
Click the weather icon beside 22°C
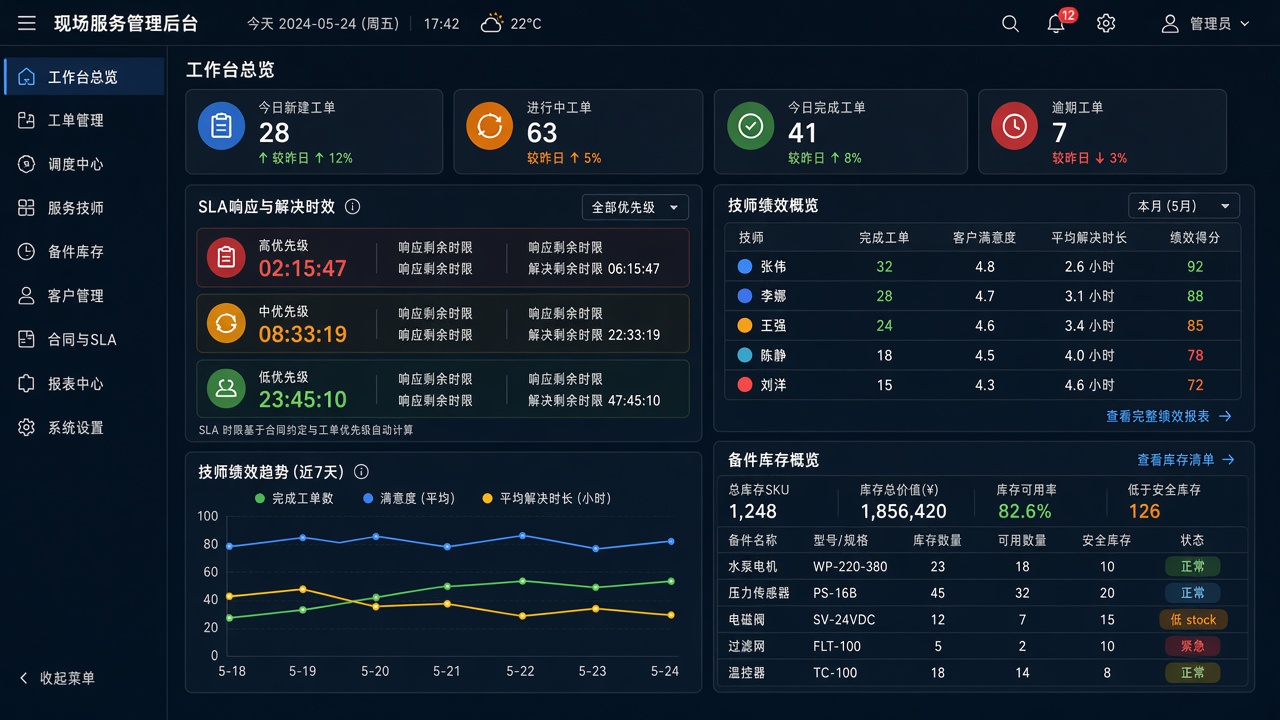tap(491, 23)
